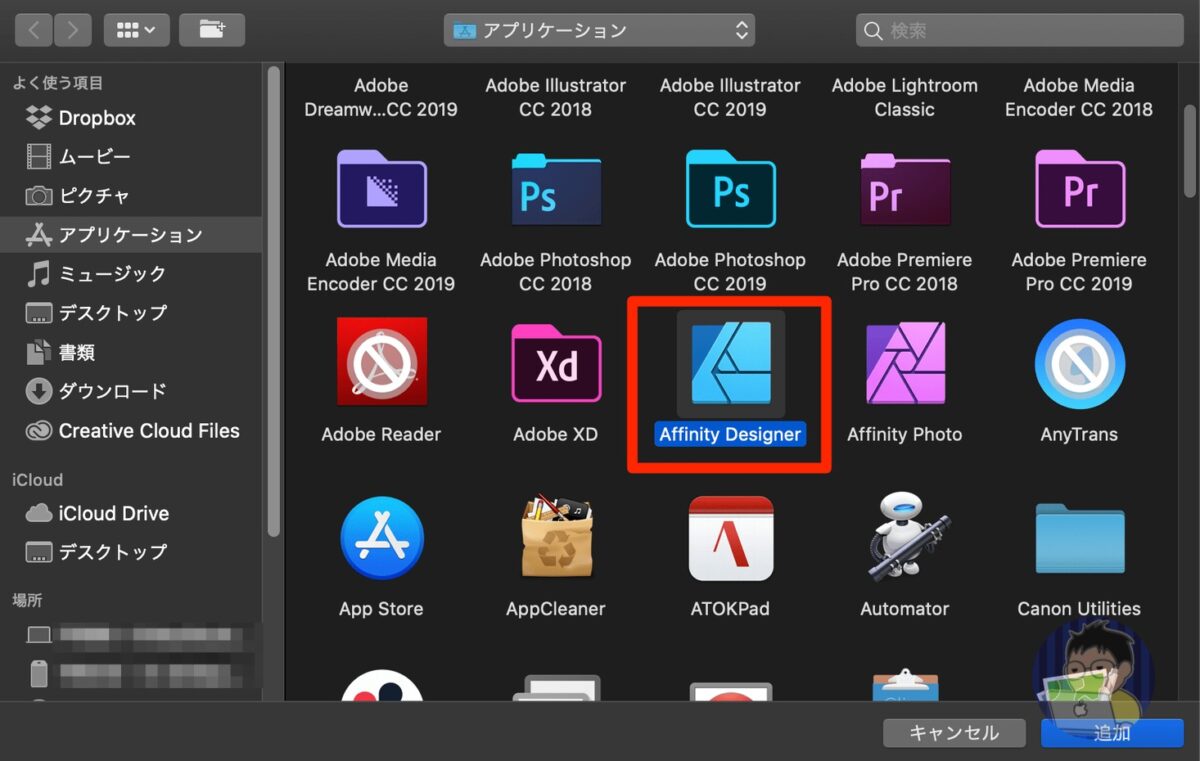Screen dimensions: 1200x761
Task: Click the AnyTrans file name
Action: point(1079,434)
